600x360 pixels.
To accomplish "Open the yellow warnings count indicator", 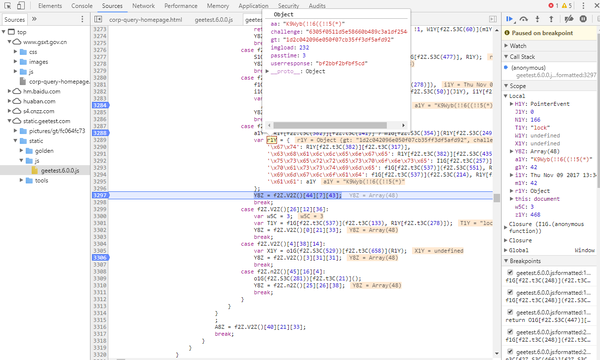I will coord(567,6).
